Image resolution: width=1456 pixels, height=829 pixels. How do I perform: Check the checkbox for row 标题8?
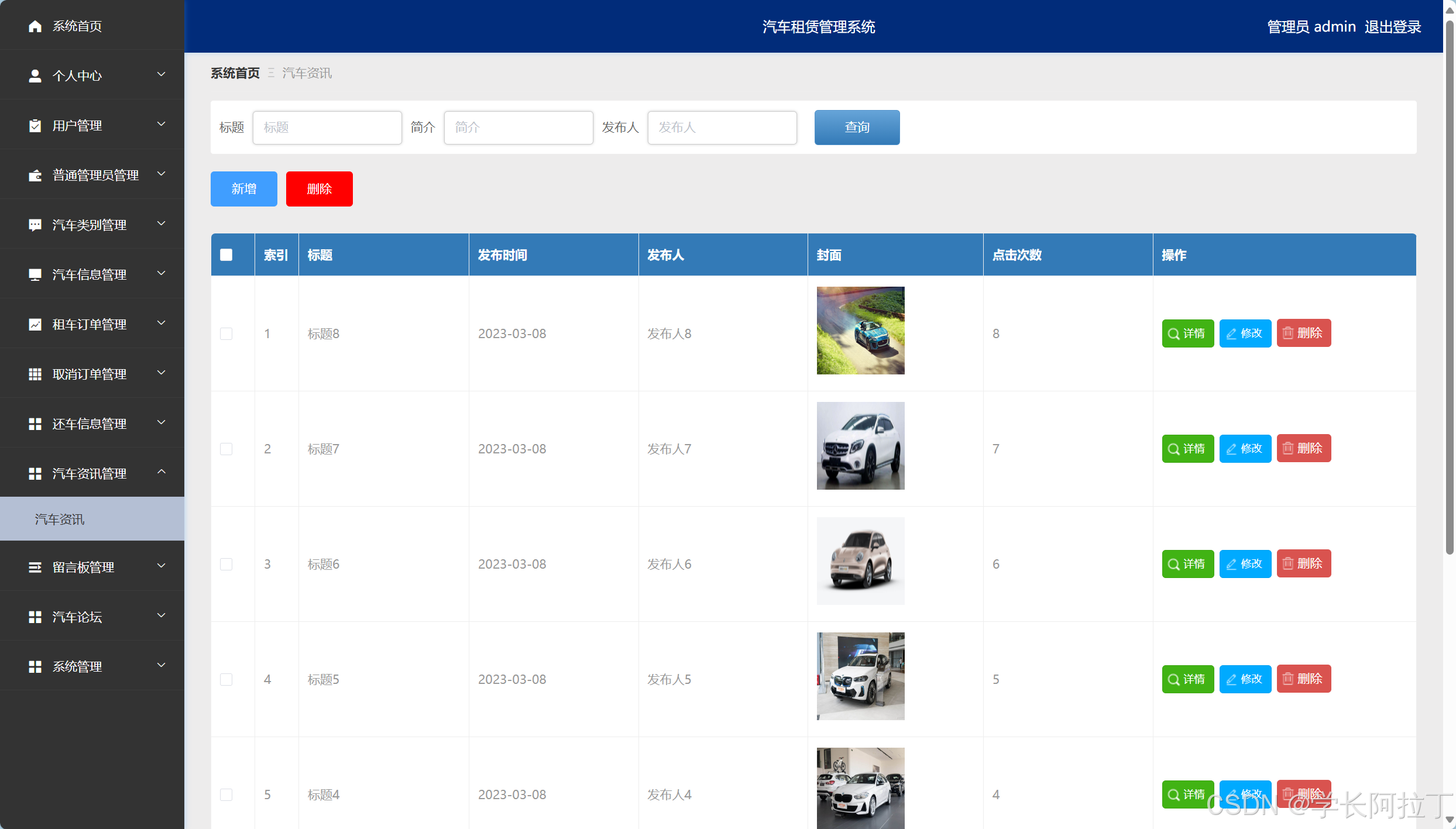[x=226, y=333]
